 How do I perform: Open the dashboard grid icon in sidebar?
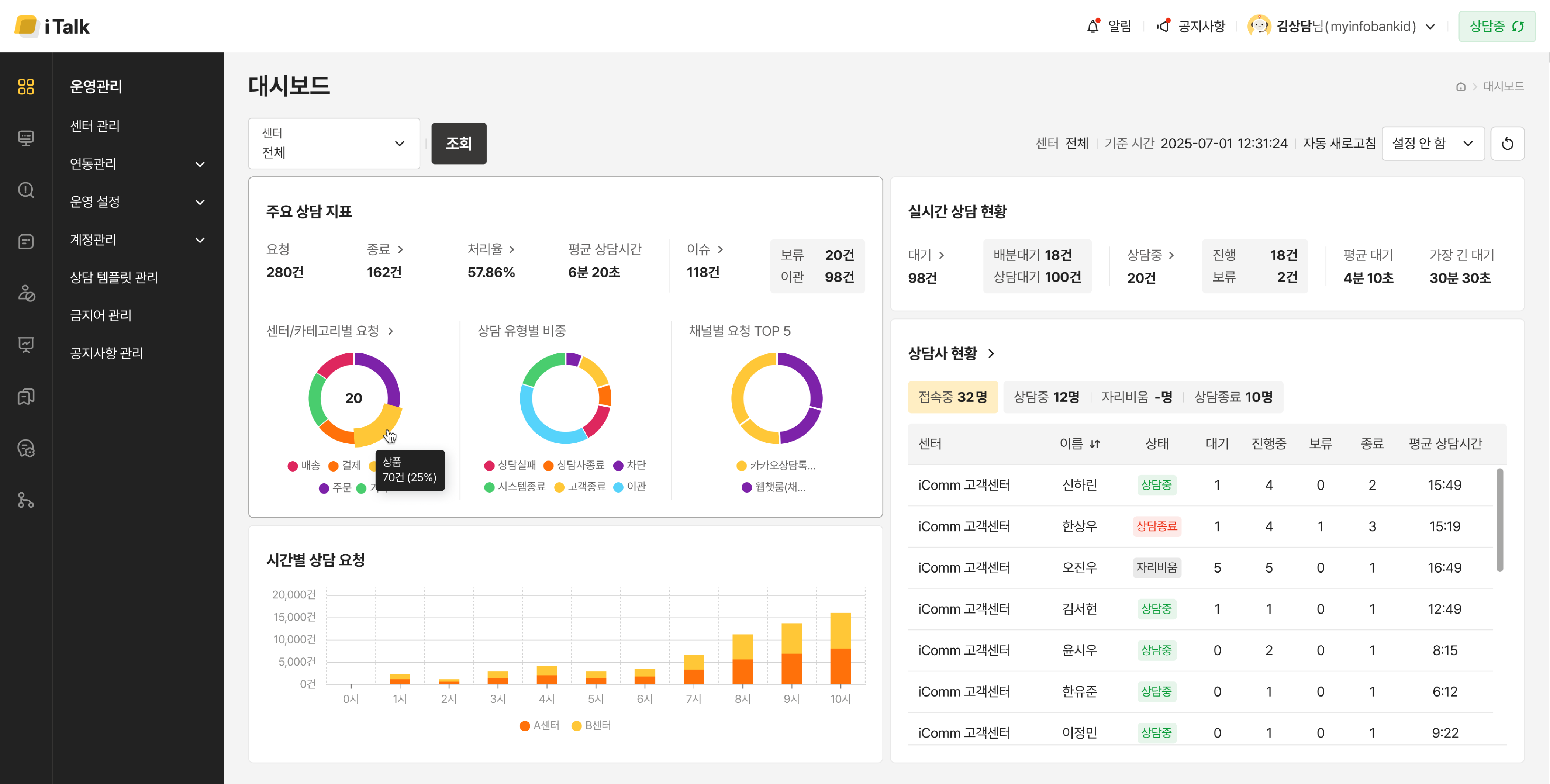pos(26,87)
